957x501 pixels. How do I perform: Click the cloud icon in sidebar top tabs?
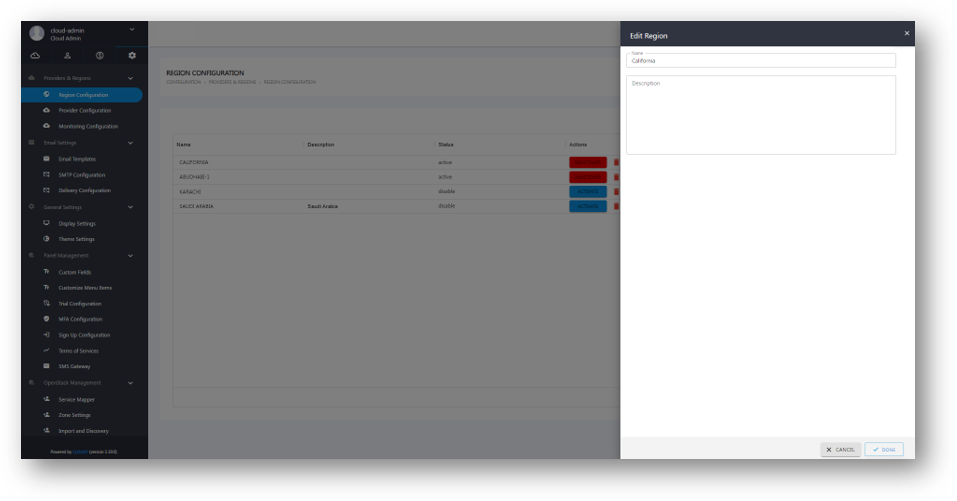(36, 56)
